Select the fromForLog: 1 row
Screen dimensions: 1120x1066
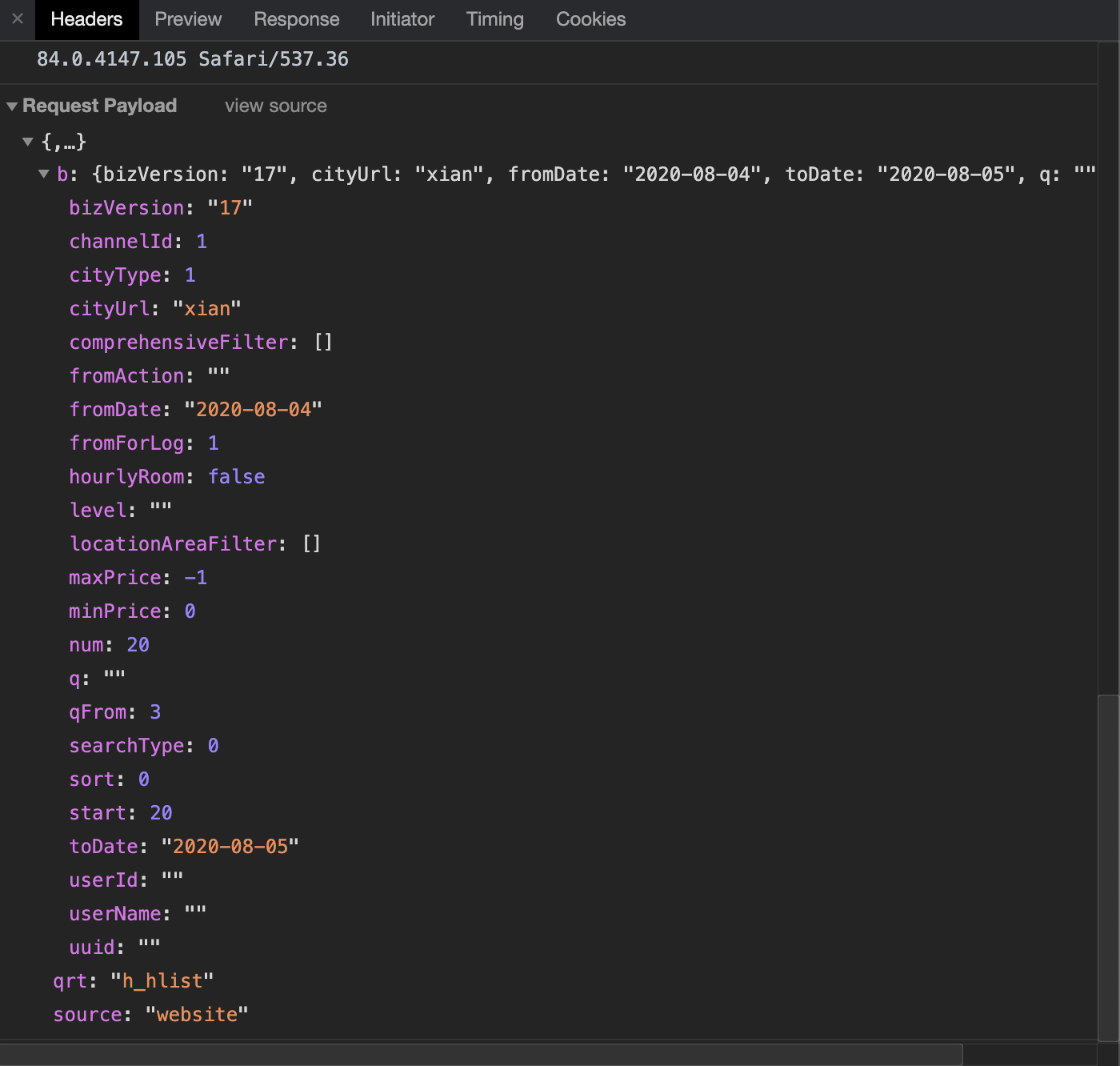(x=144, y=443)
